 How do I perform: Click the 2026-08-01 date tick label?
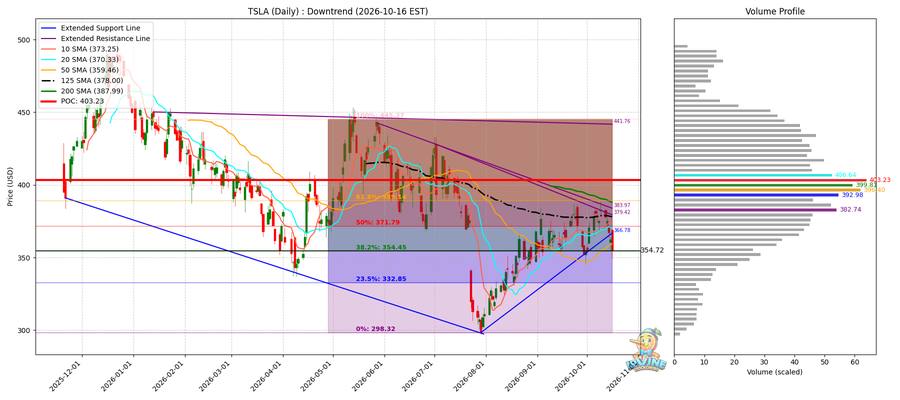472,376
